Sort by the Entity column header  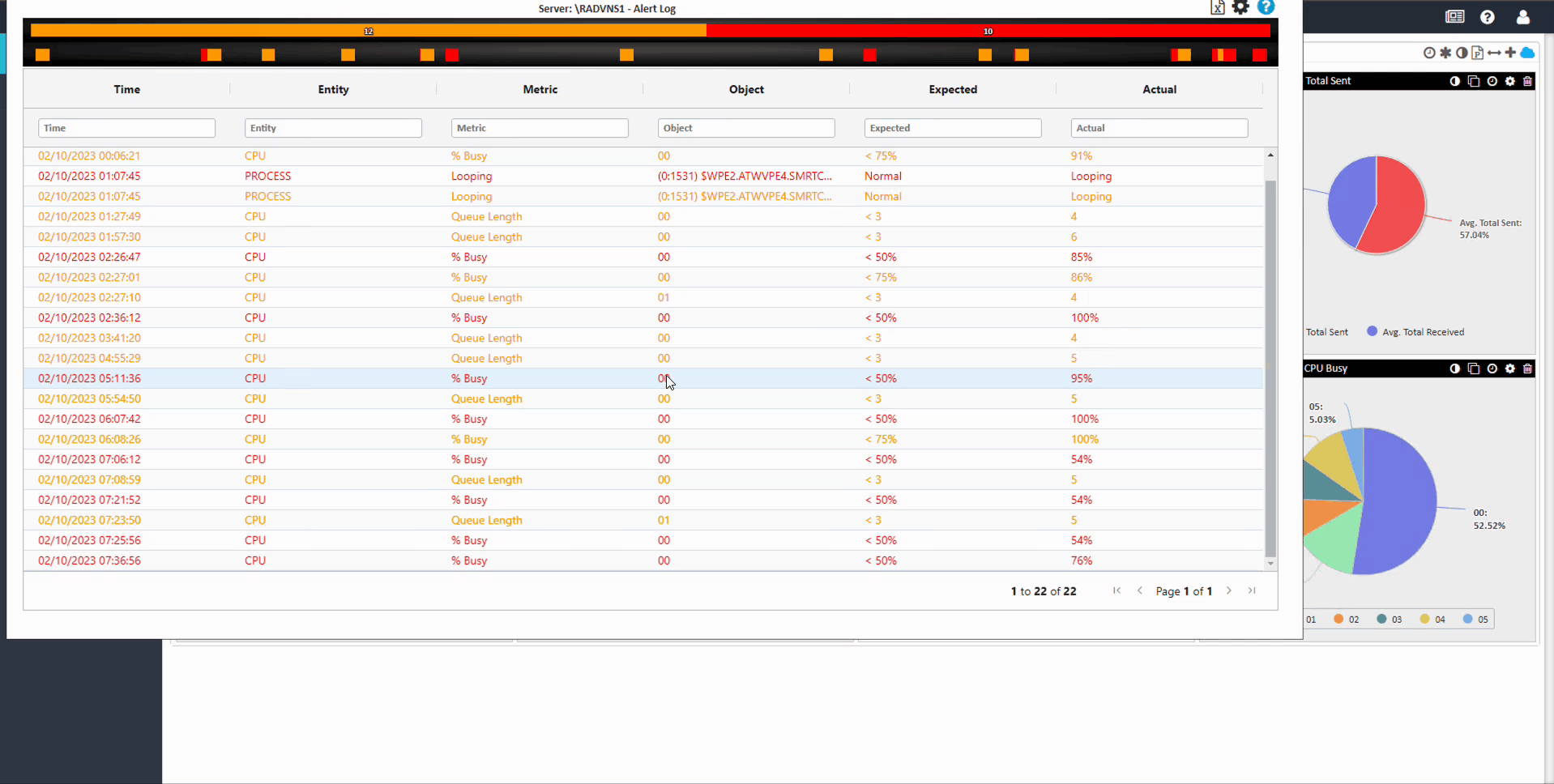333,89
